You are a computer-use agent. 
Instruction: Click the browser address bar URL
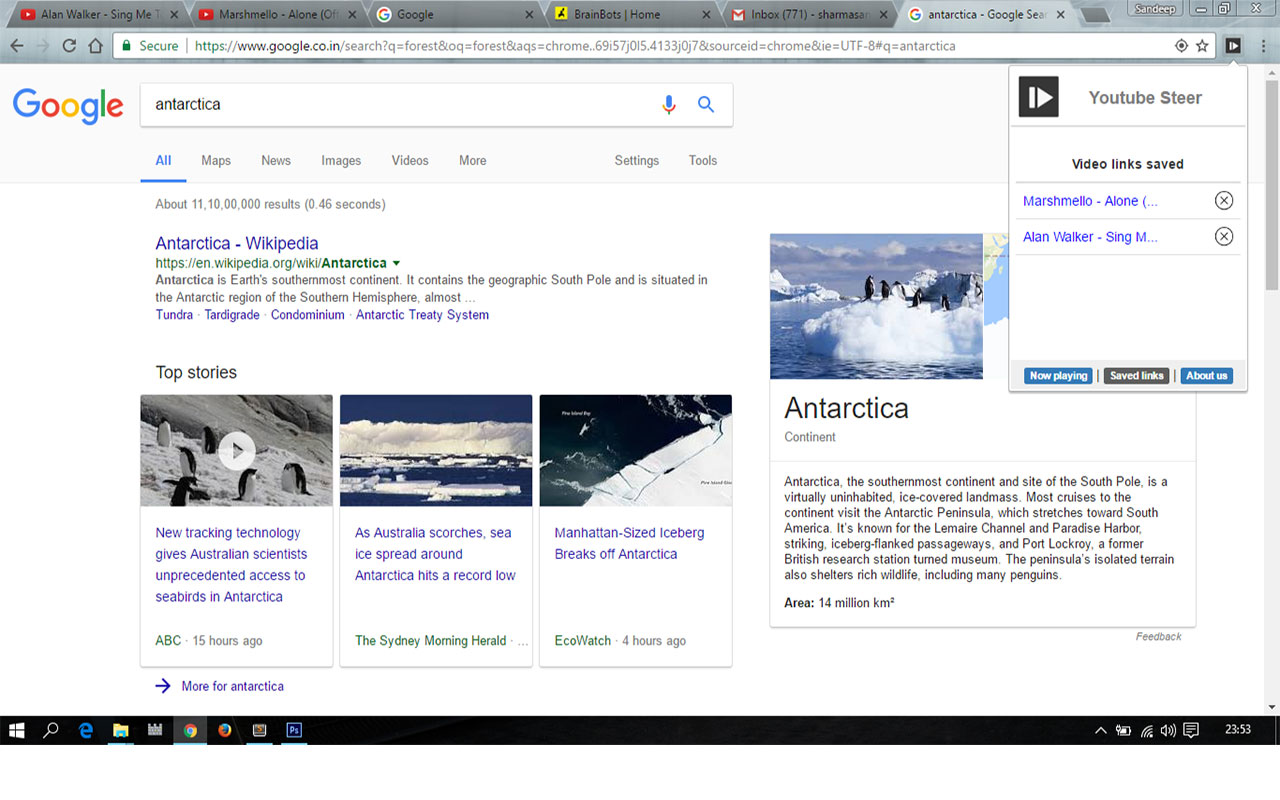pyautogui.click(x=575, y=46)
